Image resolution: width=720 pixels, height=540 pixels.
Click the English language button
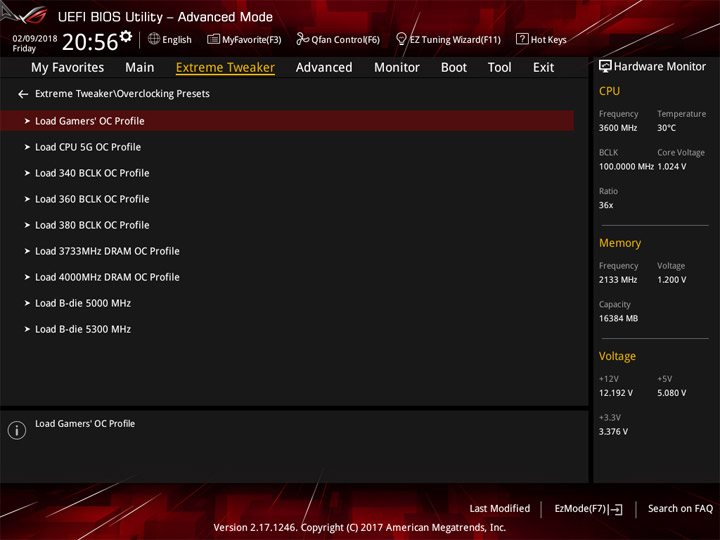(177, 40)
